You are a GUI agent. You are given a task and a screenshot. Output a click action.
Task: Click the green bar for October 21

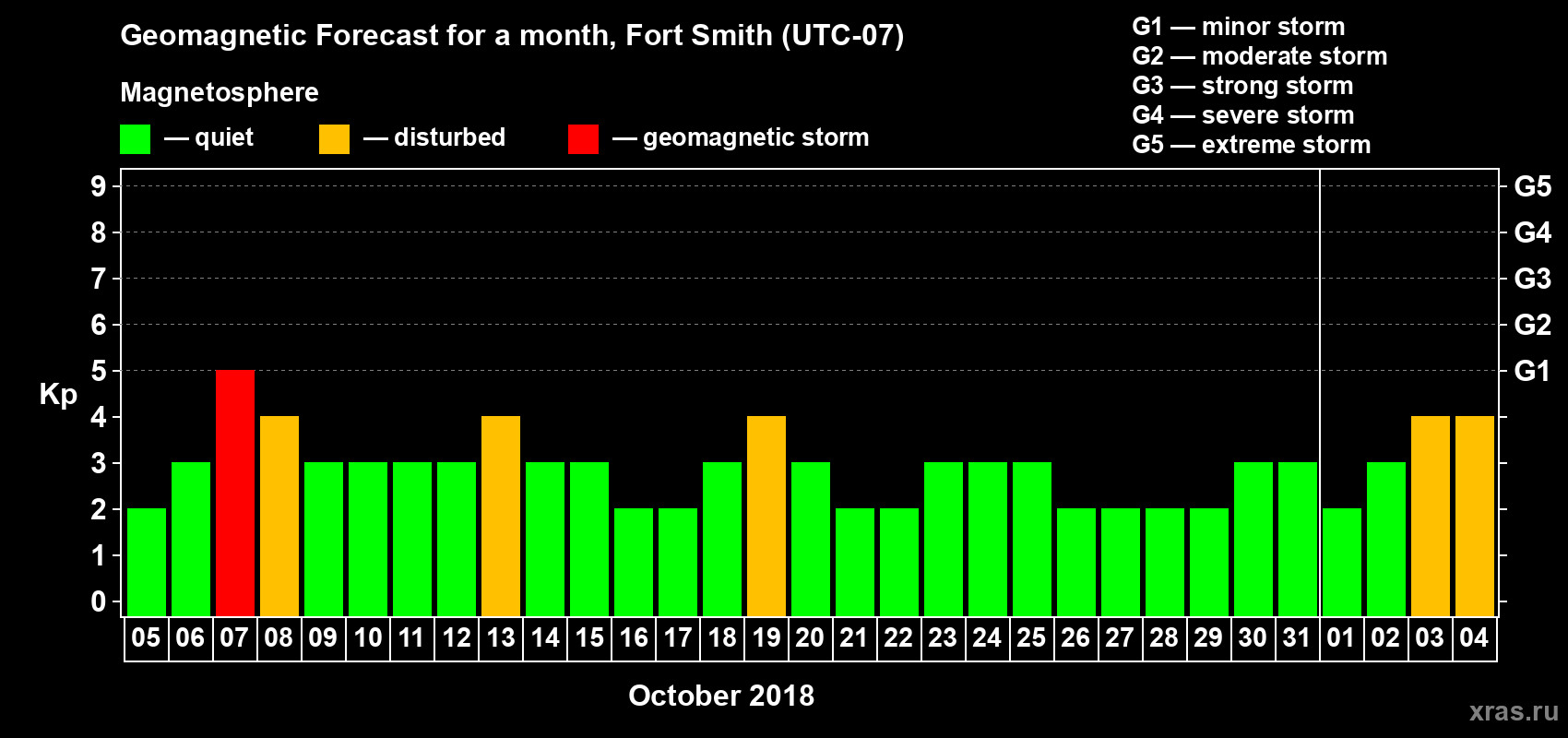coord(855,563)
